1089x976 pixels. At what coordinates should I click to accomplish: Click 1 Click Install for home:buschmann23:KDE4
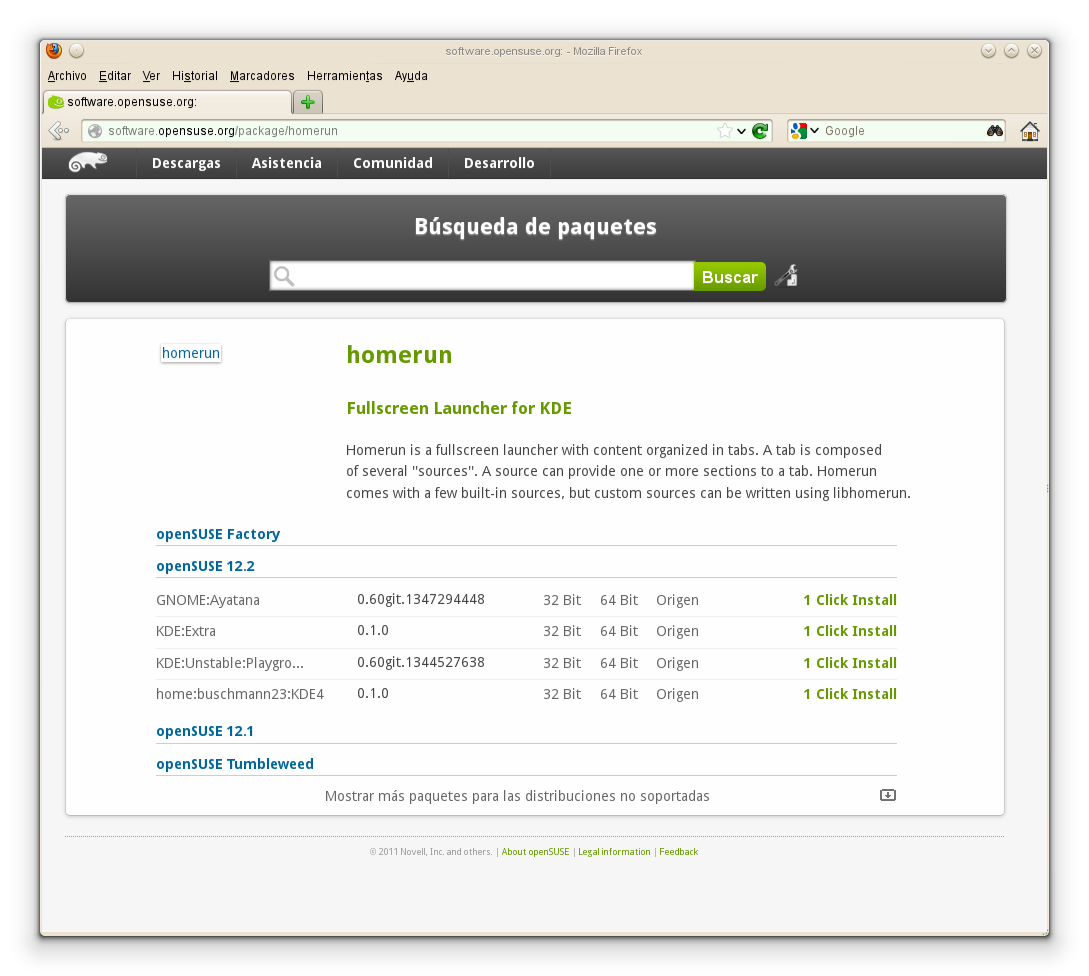(850, 694)
